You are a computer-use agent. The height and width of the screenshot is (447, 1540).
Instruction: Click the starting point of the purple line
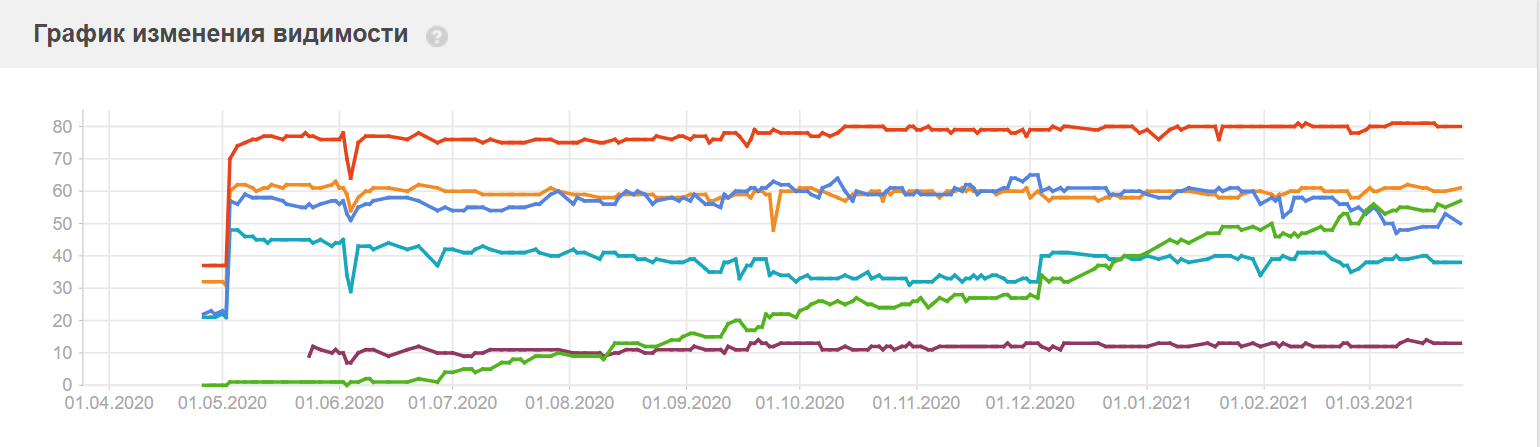click(x=309, y=355)
